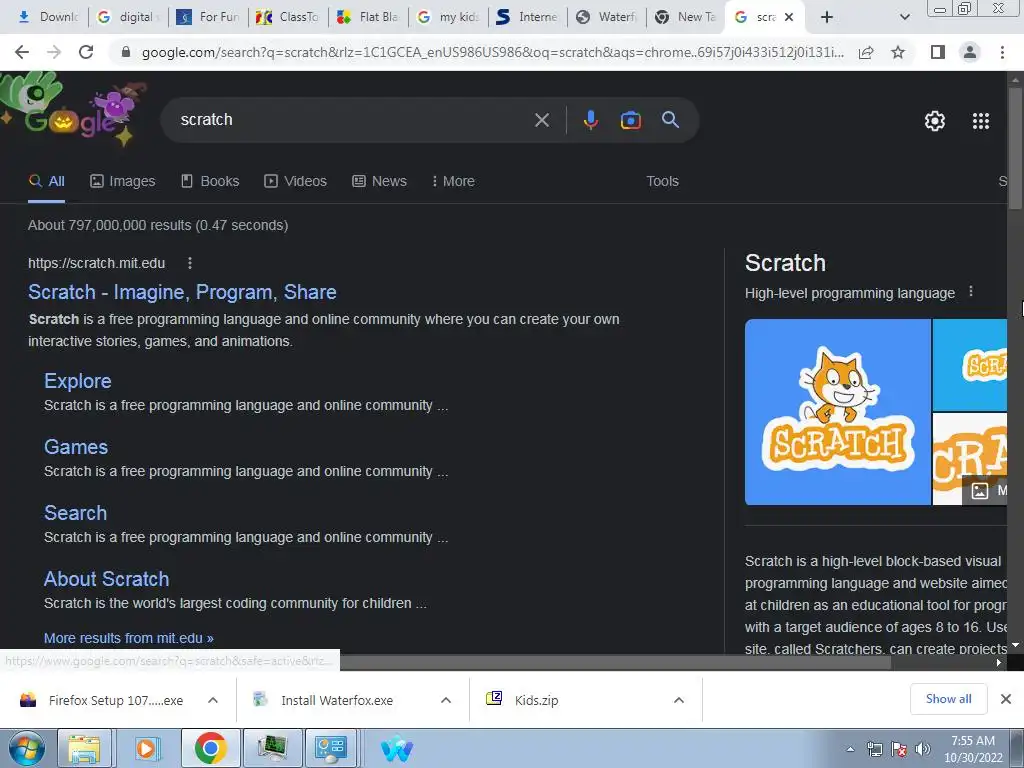Start voice search with microphone

[x=590, y=120]
